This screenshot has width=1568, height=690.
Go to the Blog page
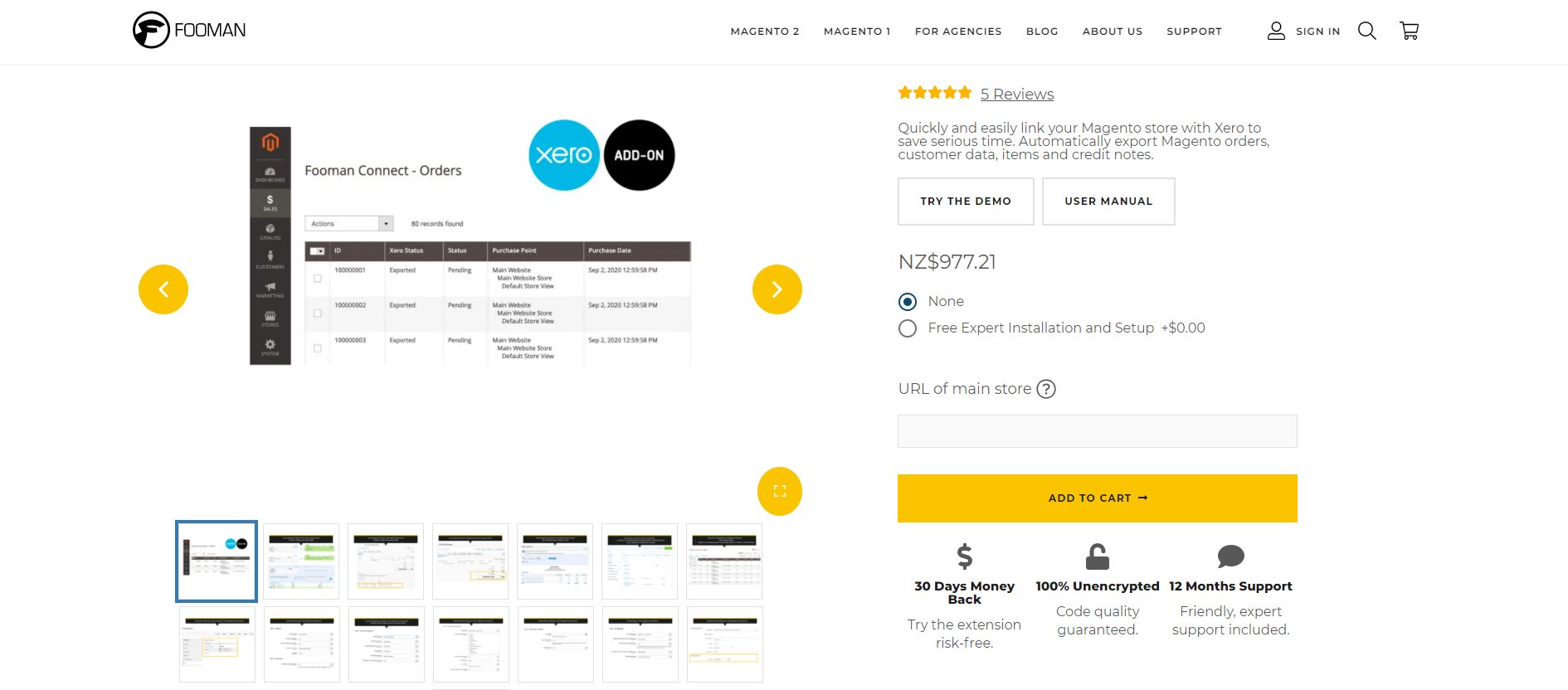[x=1042, y=32]
